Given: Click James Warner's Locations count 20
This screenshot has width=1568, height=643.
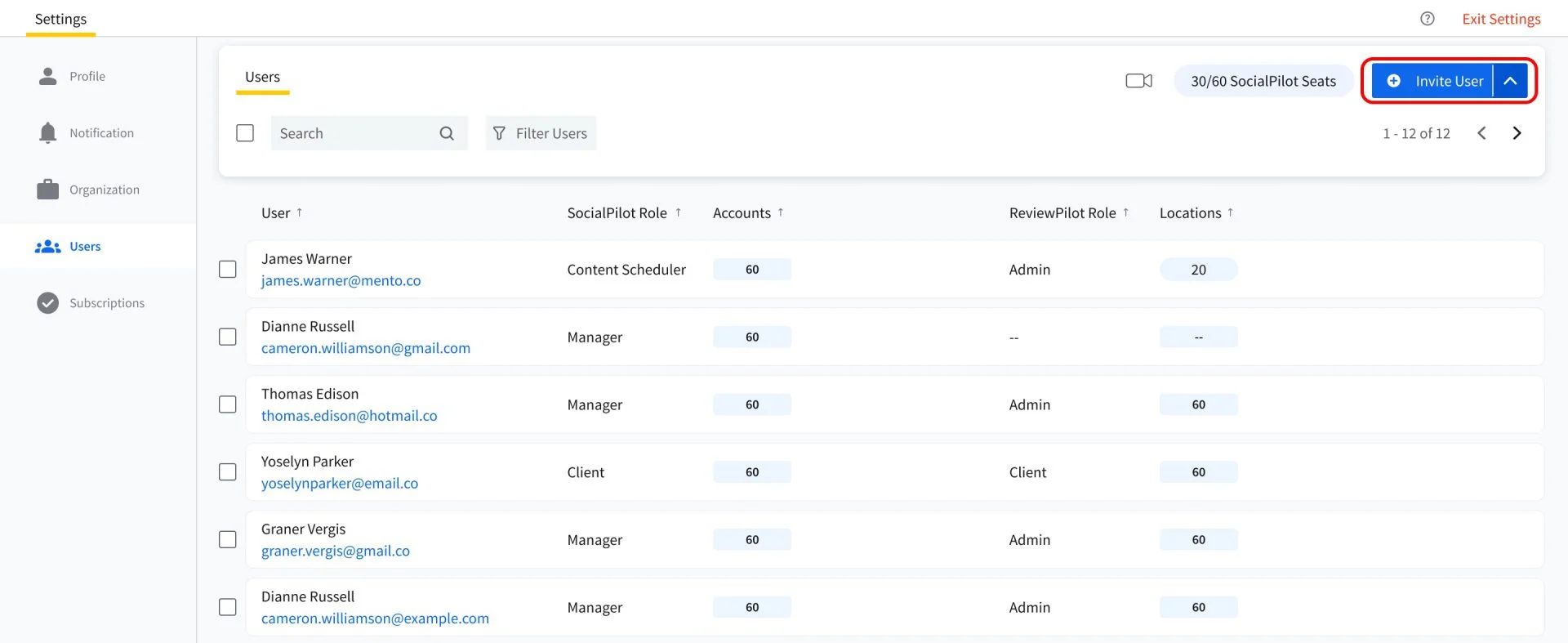Looking at the screenshot, I should tap(1198, 270).
